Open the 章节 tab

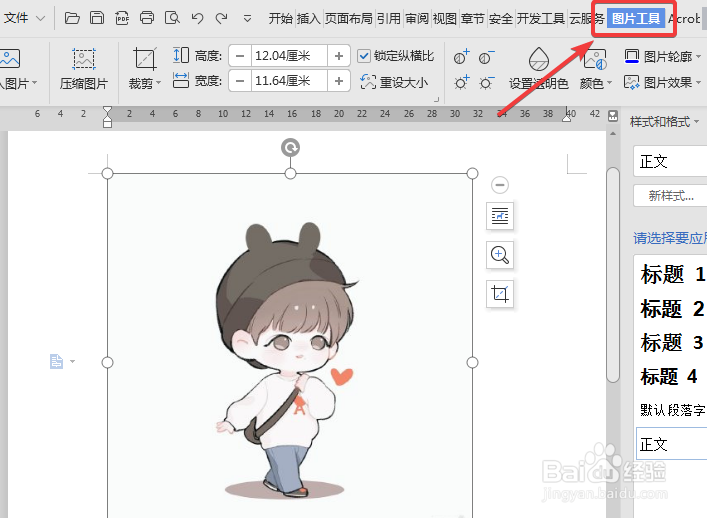pos(473,18)
